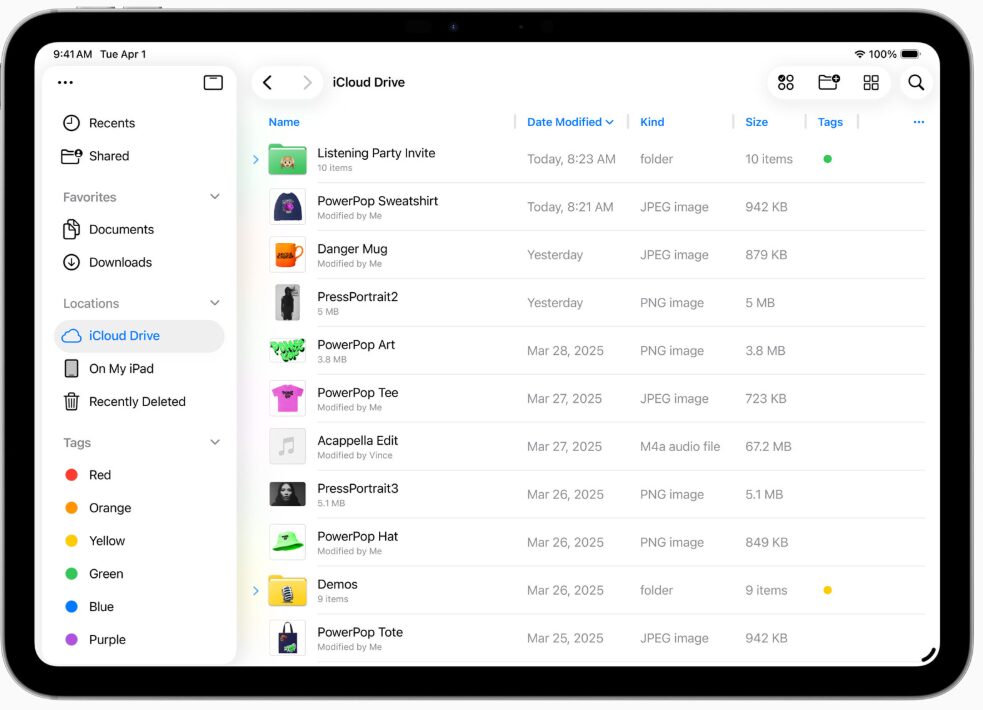This screenshot has height=710, width=983.
Task: Click the 'M4a audio file' kind cell
Action: tap(680, 447)
